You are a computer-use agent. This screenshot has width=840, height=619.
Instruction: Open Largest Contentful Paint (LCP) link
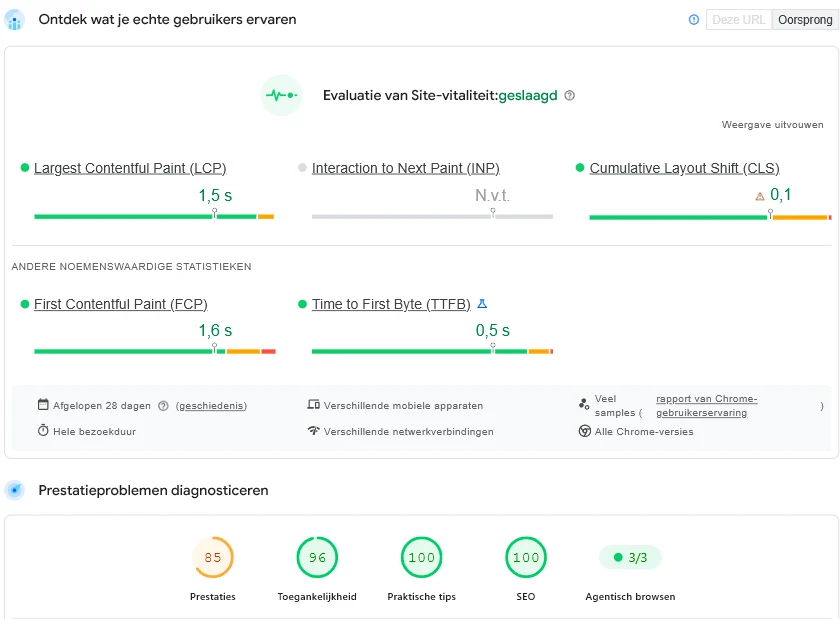(x=130, y=168)
